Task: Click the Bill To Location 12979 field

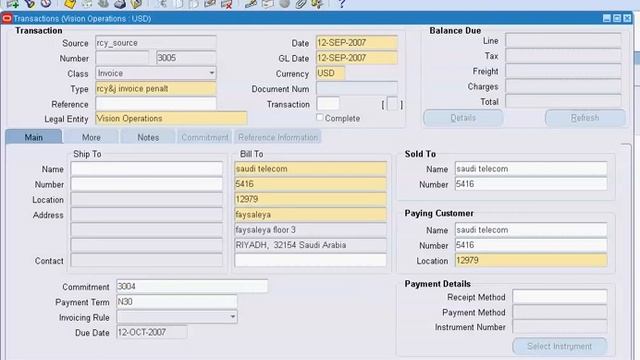Action: pyautogui.click(x=311, y=199)
